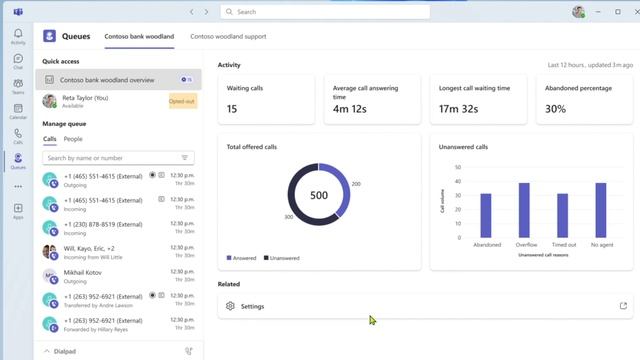
Task: Open Contoso bank woodland overview
Action: [118, 80]
